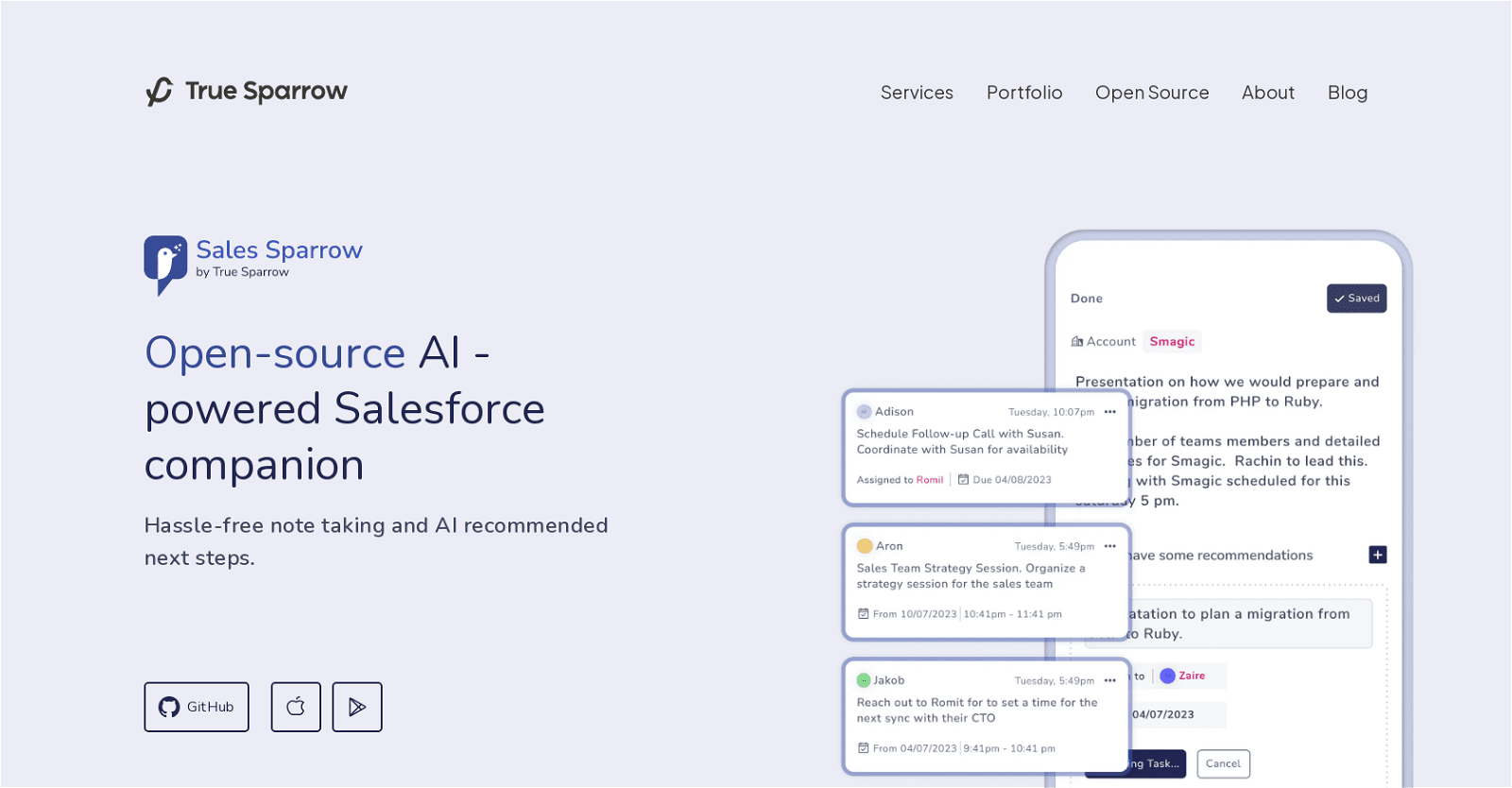The image size is (1512, 788).
Task: Expand recommendations with the plus icon
Action: click(x=1377, y=555)
